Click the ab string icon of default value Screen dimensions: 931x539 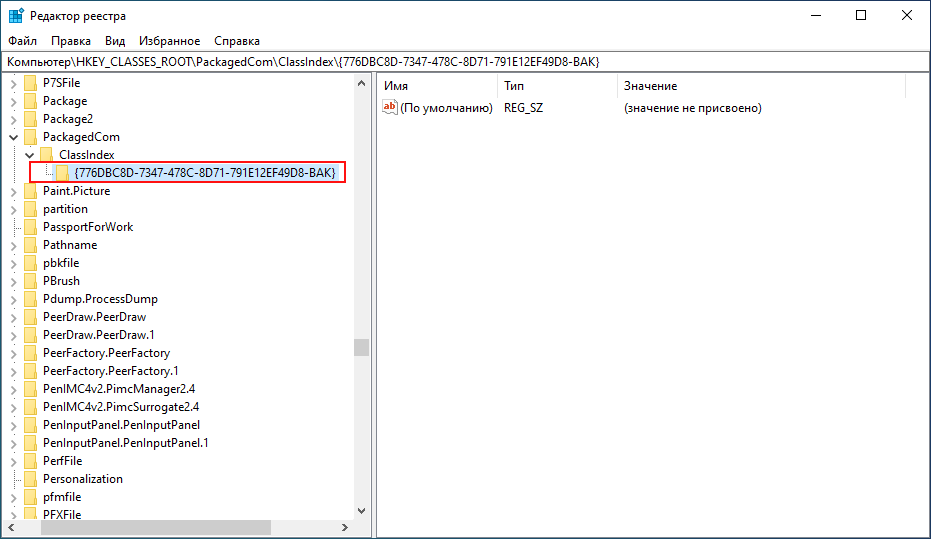(390, 107)
